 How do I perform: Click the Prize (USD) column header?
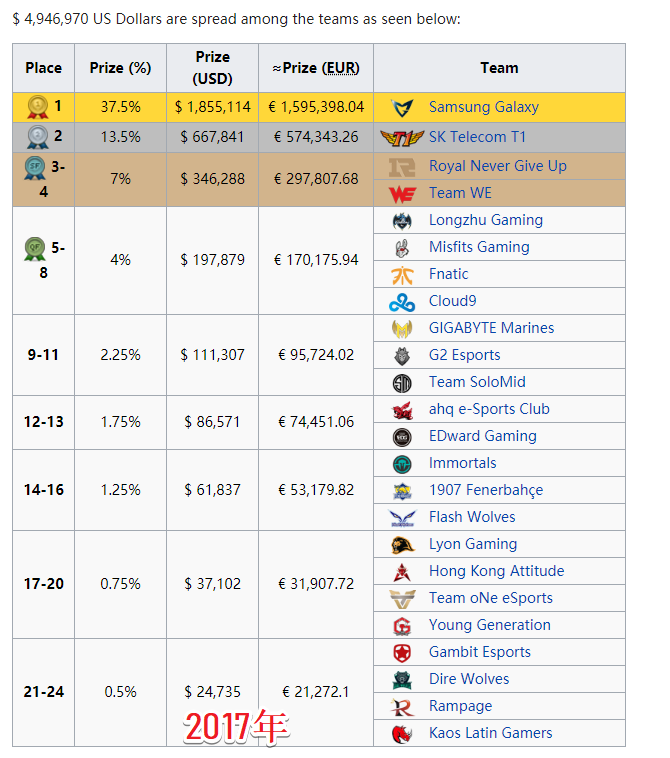[212, 68]
